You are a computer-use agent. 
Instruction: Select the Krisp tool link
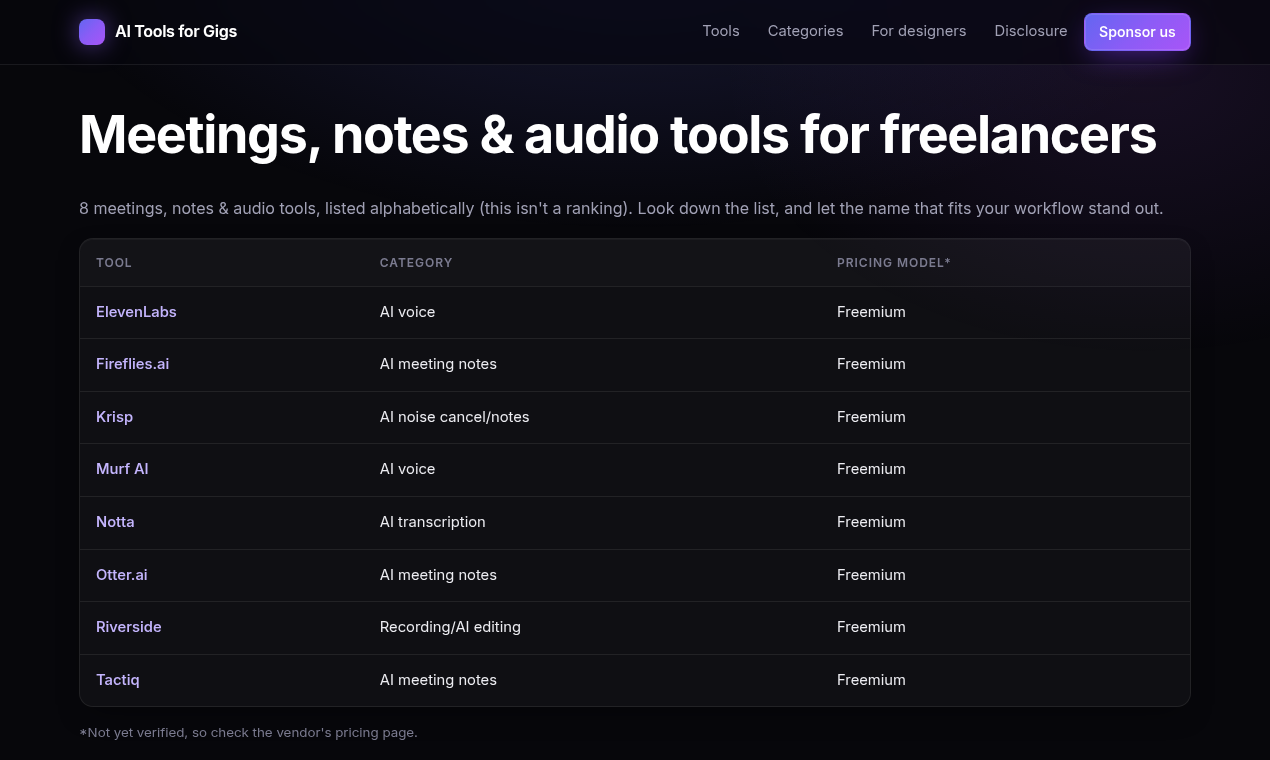pyautogui.click(x=114, y=417)
